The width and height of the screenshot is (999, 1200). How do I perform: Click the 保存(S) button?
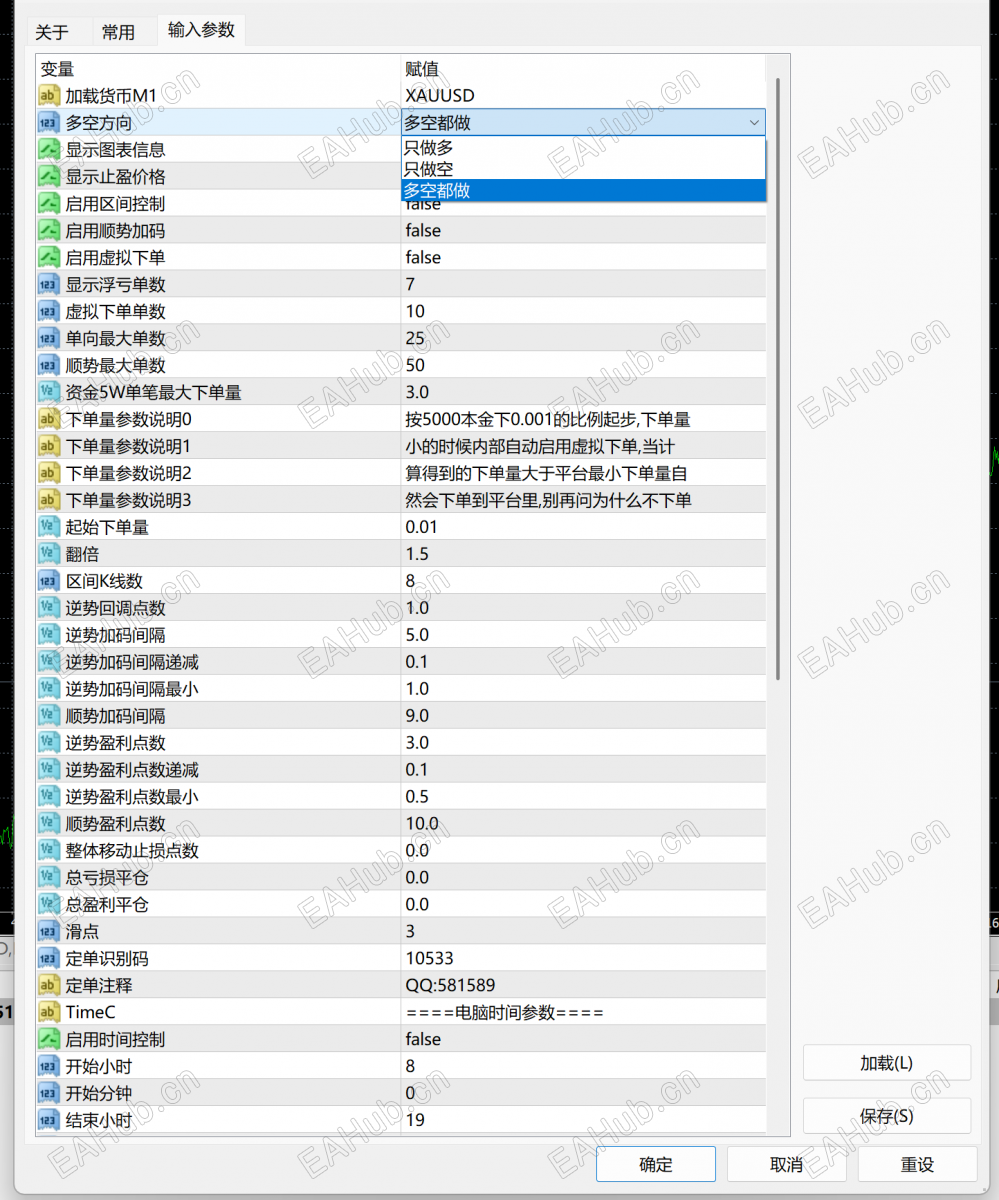(x=887, y=1116)
